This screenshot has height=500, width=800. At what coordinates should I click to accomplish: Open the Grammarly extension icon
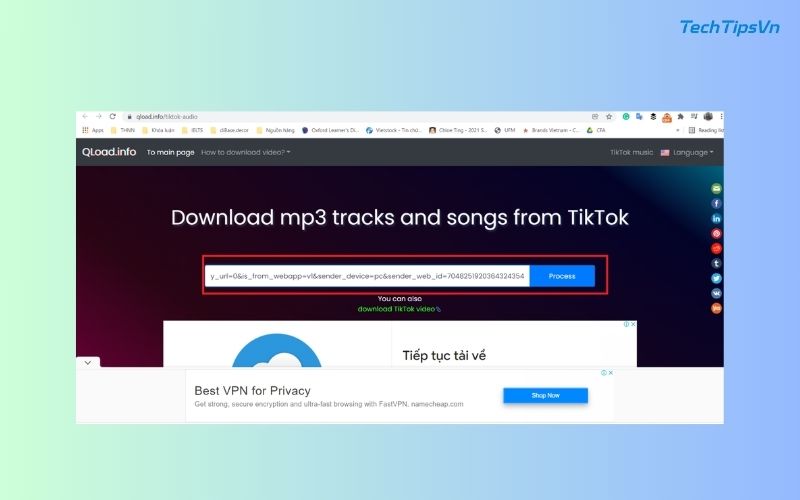point(626,116)
